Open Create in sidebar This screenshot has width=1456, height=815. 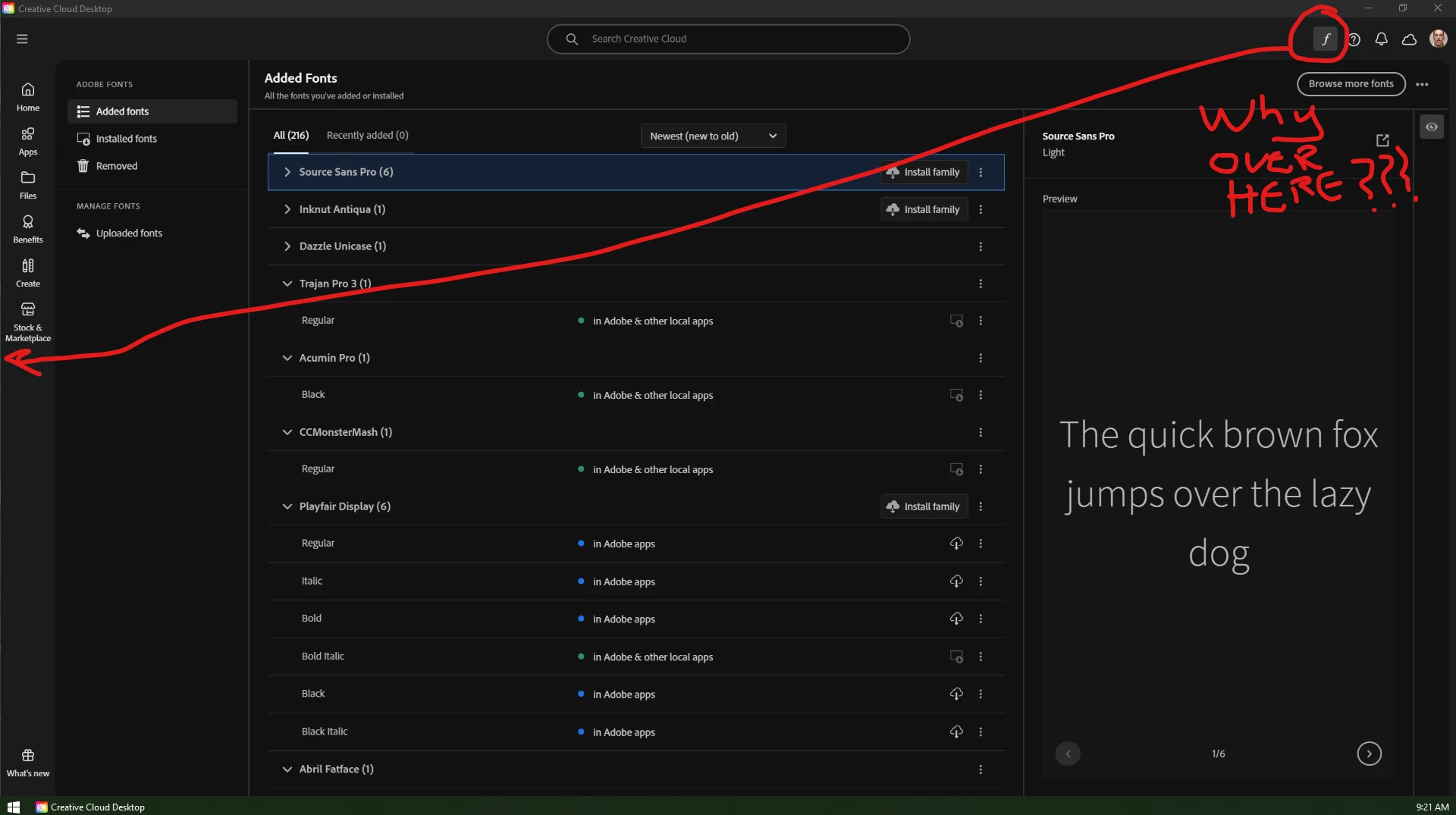click(x=28, y=273)
